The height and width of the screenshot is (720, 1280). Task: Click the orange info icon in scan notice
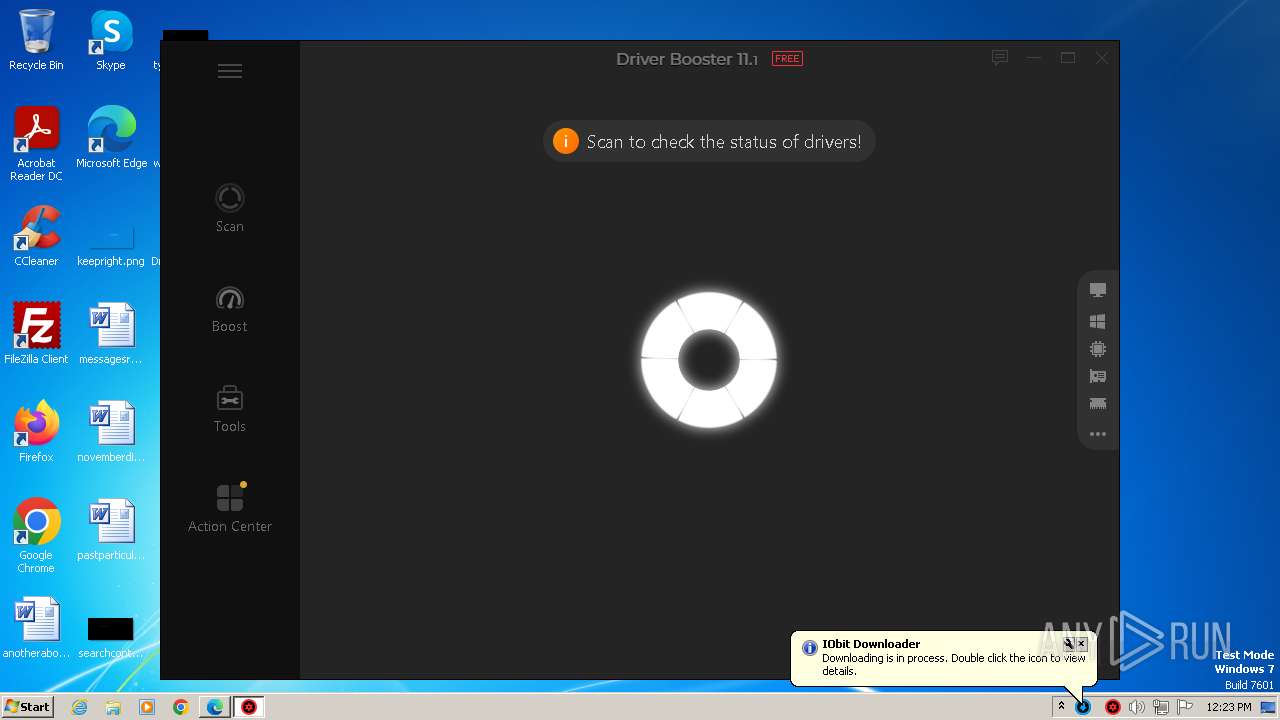pos(565,141)
